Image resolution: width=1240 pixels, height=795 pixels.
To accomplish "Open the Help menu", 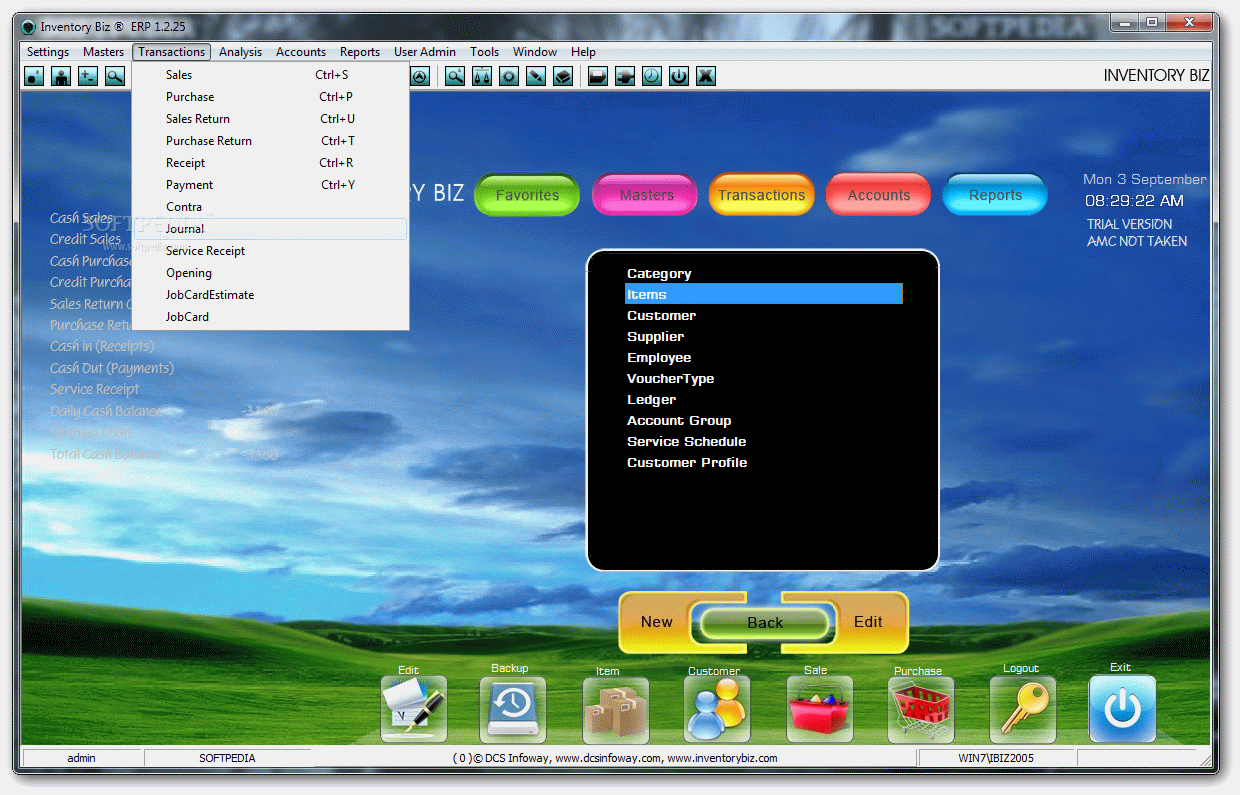I will (583, 52).
